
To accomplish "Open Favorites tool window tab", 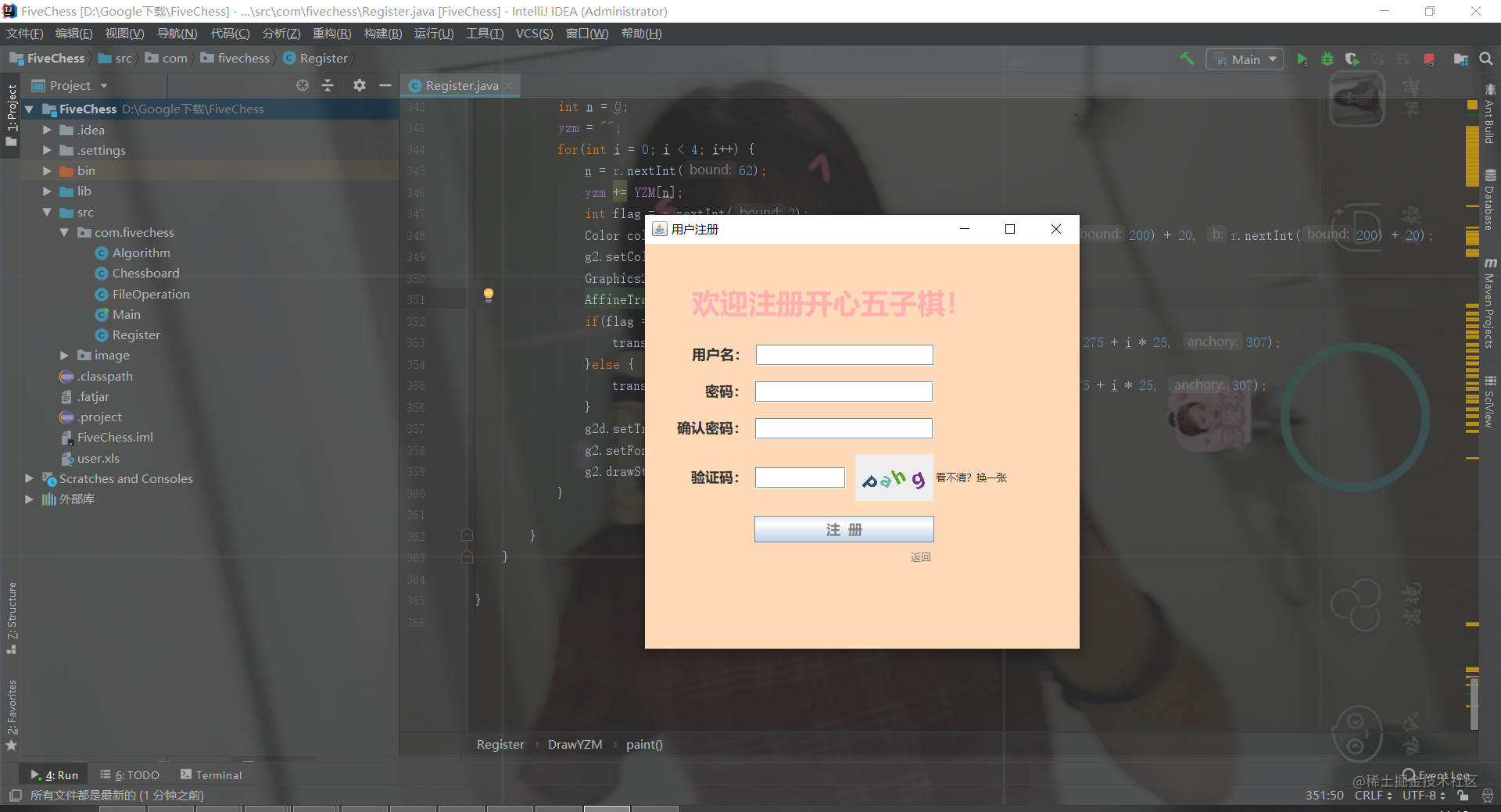I will point(11,715).
